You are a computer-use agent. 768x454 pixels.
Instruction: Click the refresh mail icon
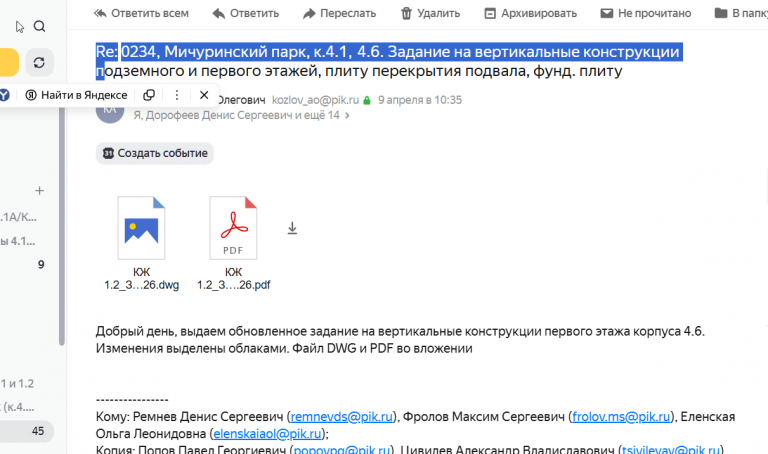39,62
